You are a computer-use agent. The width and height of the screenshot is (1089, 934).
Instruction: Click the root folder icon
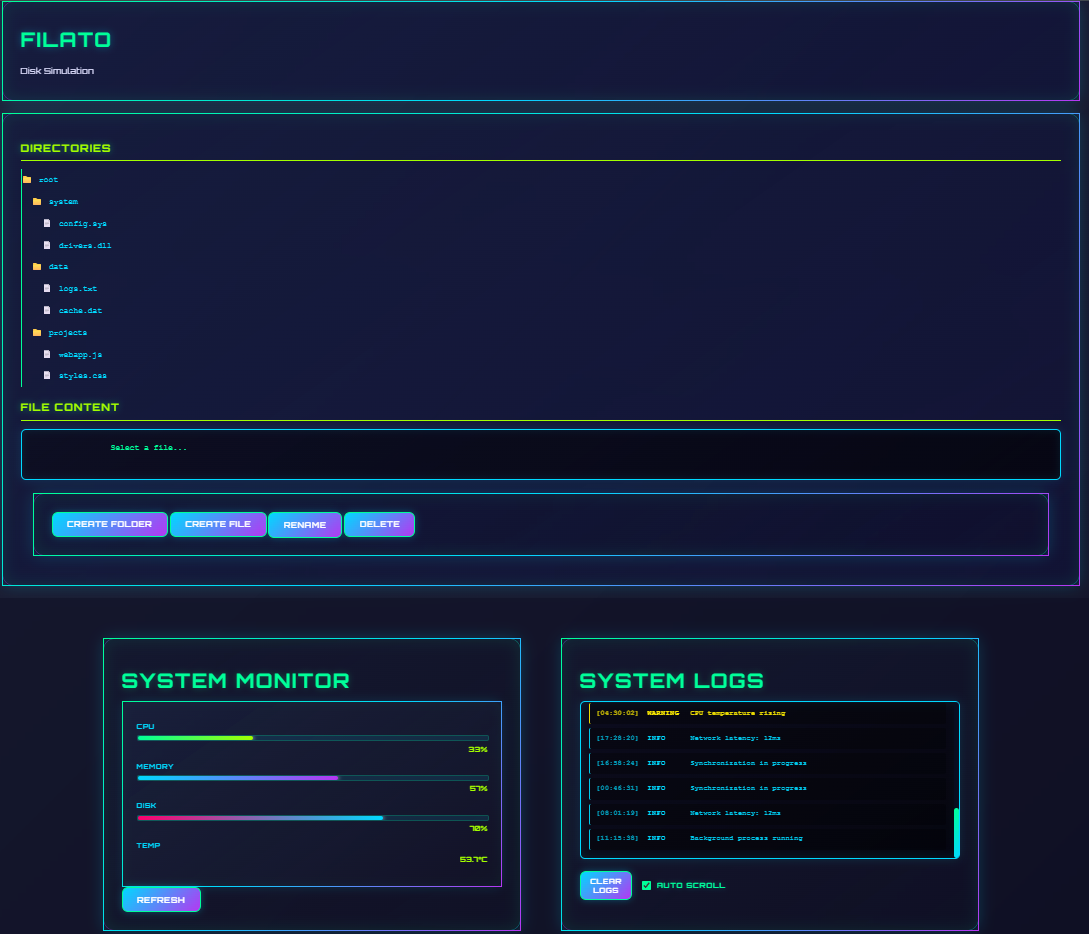pos(27,180)
